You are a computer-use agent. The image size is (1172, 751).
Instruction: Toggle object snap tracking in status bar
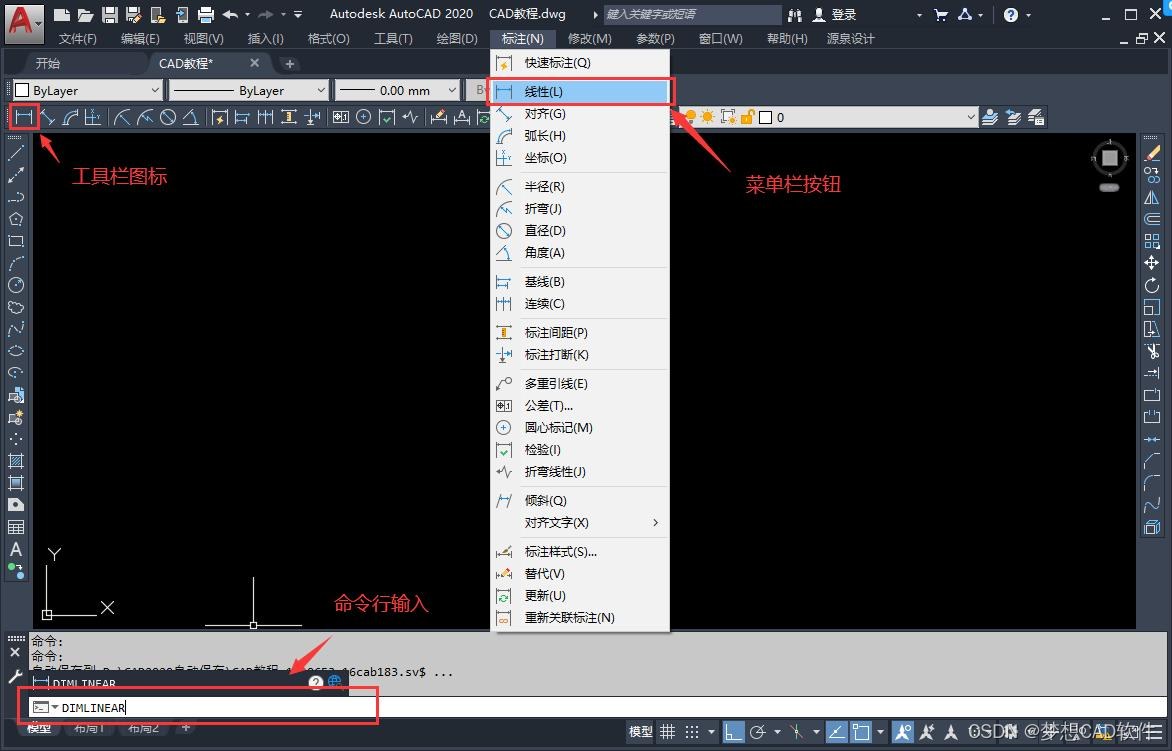pos(836,732)
